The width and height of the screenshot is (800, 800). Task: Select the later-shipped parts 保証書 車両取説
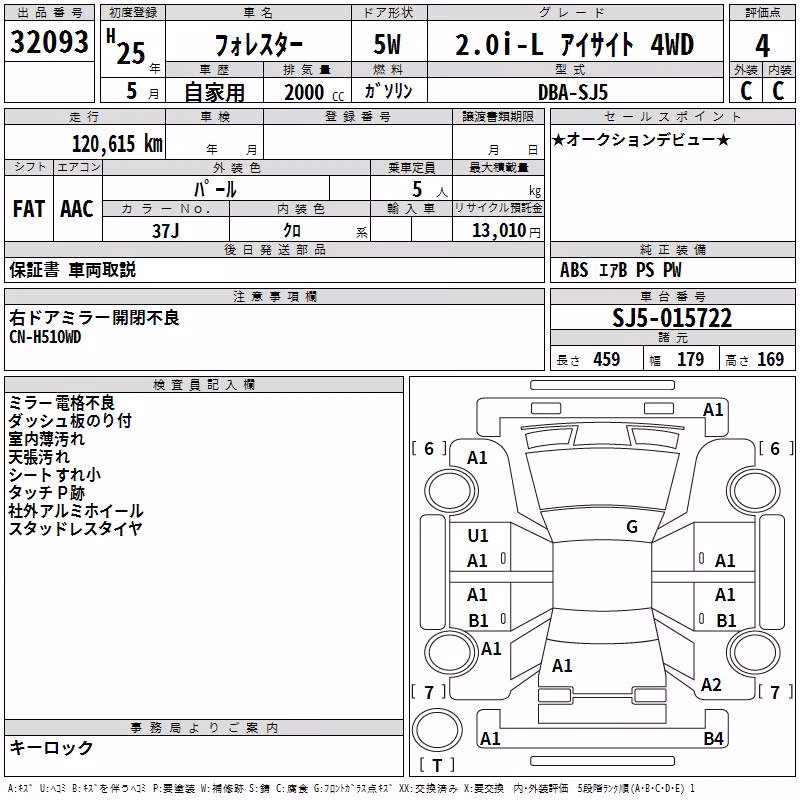[x=72, y=269]
